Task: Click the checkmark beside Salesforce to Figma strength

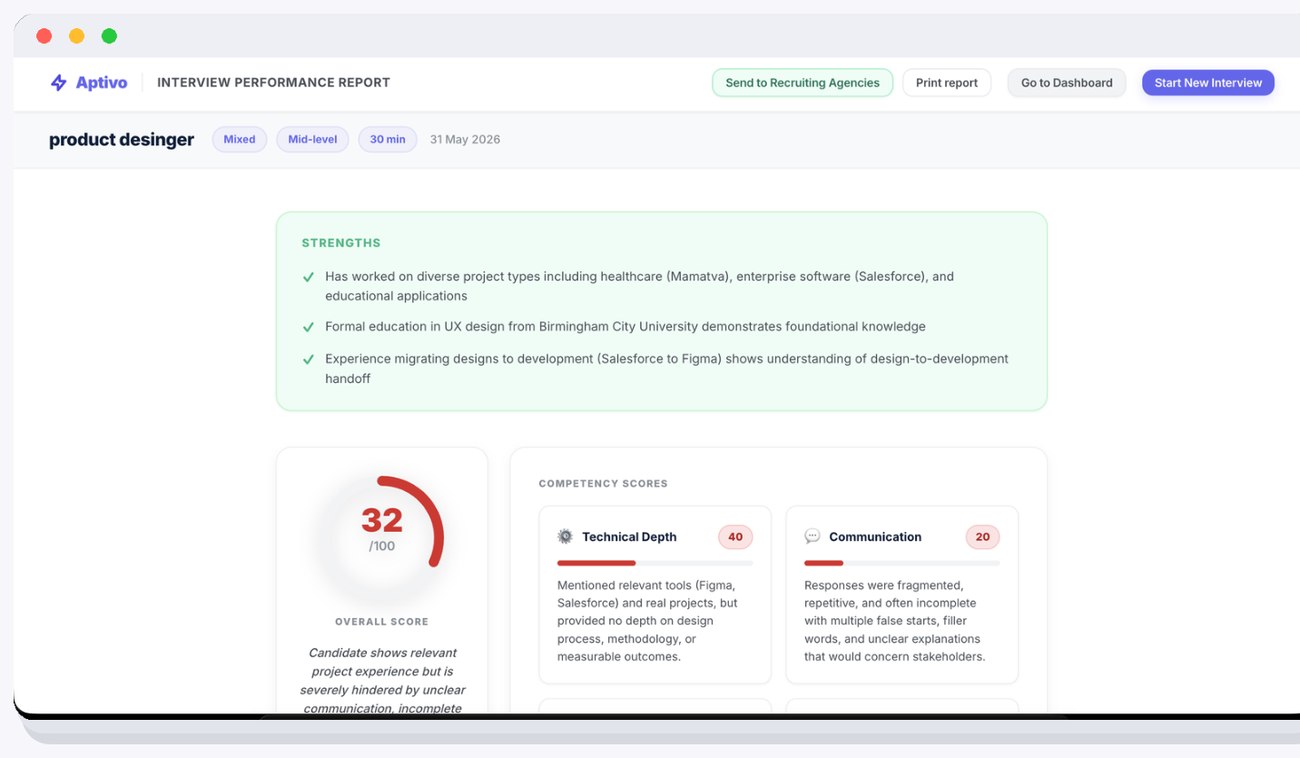Action: tap(308, 359)
